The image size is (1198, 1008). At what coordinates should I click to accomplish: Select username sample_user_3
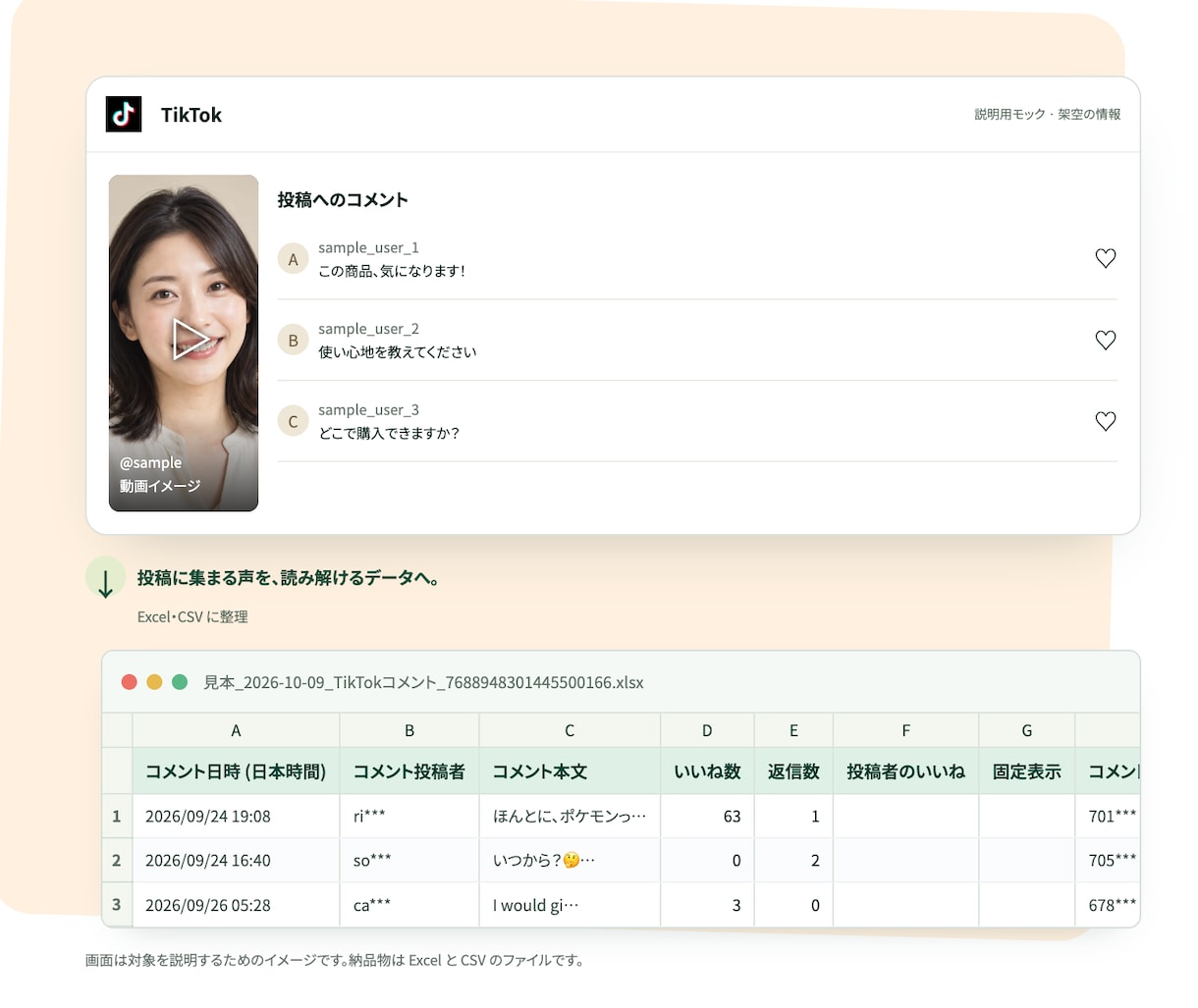click(x=368, y=410)
